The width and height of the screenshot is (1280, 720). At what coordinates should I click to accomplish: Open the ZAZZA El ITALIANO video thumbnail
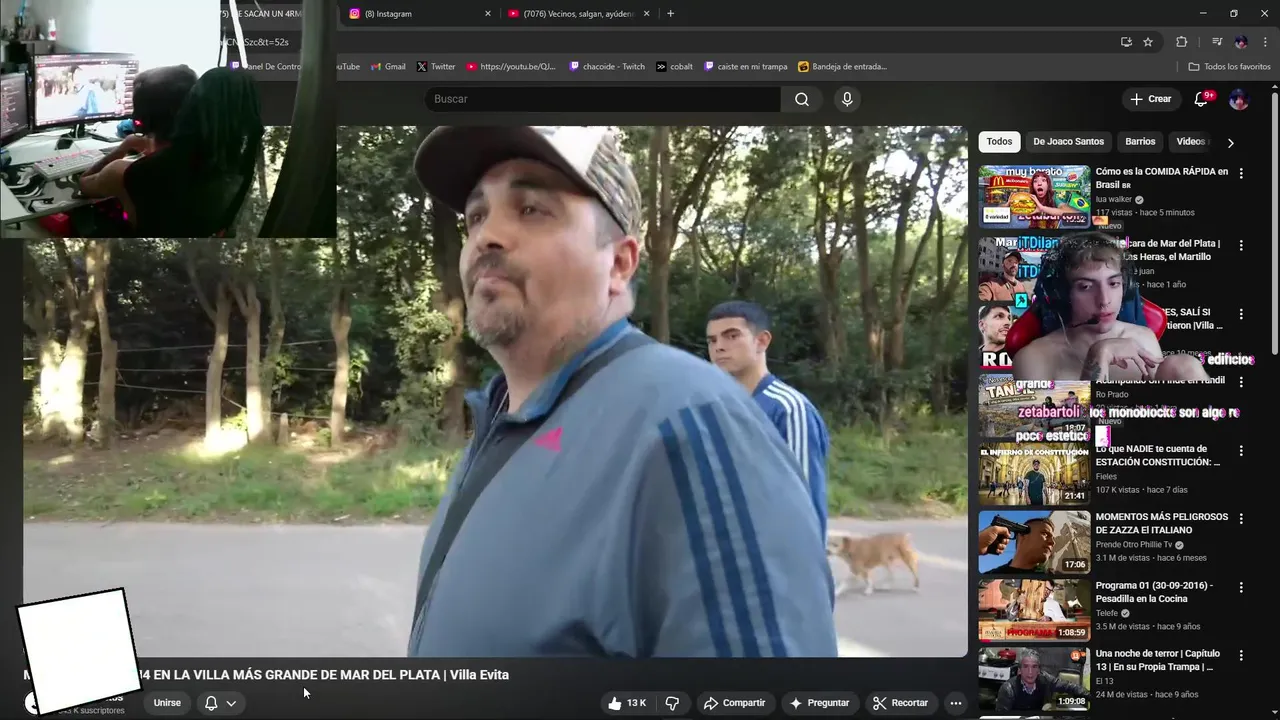pos(1034,542)
